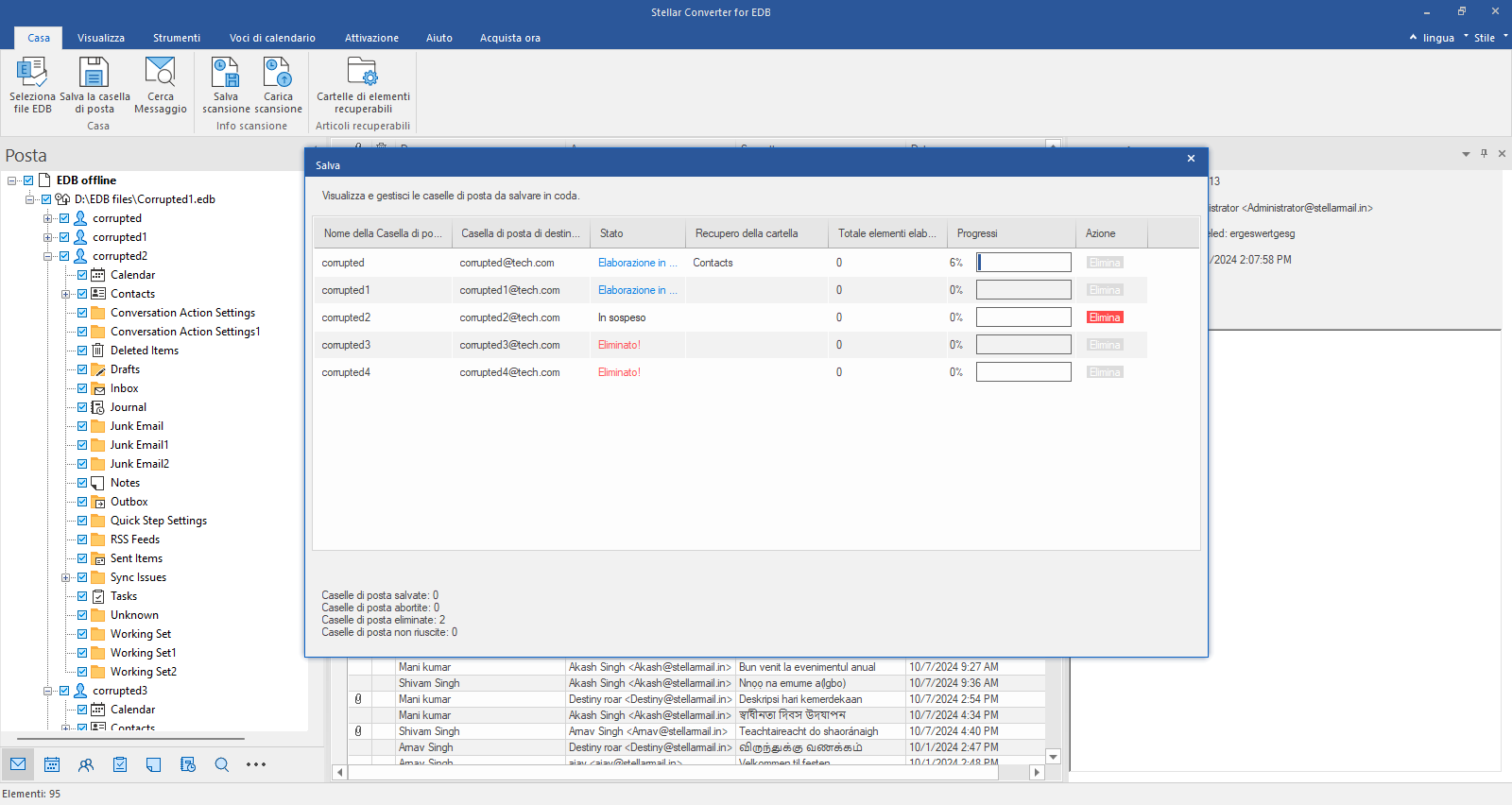This screenshot has height=805, width=1512.
Task: Collapse corrupted3 mailbox node
Action: pyautogui.click(x=48, y=691)
